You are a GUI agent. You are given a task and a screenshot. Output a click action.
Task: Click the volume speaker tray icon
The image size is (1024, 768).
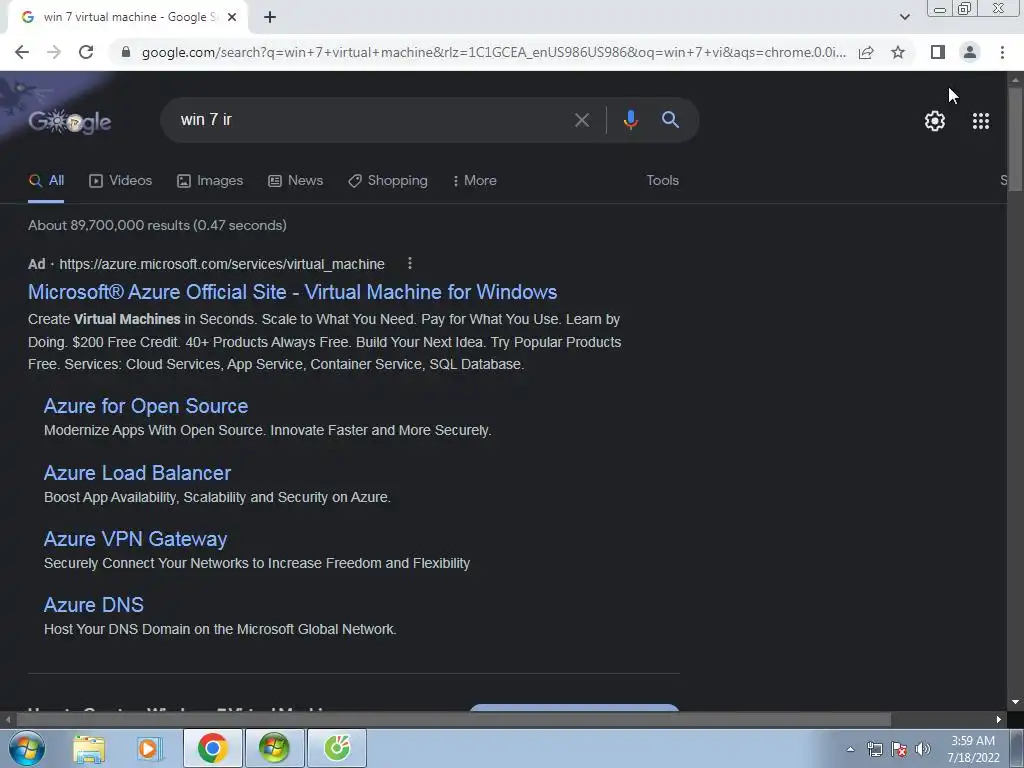[x=923, y=749]
